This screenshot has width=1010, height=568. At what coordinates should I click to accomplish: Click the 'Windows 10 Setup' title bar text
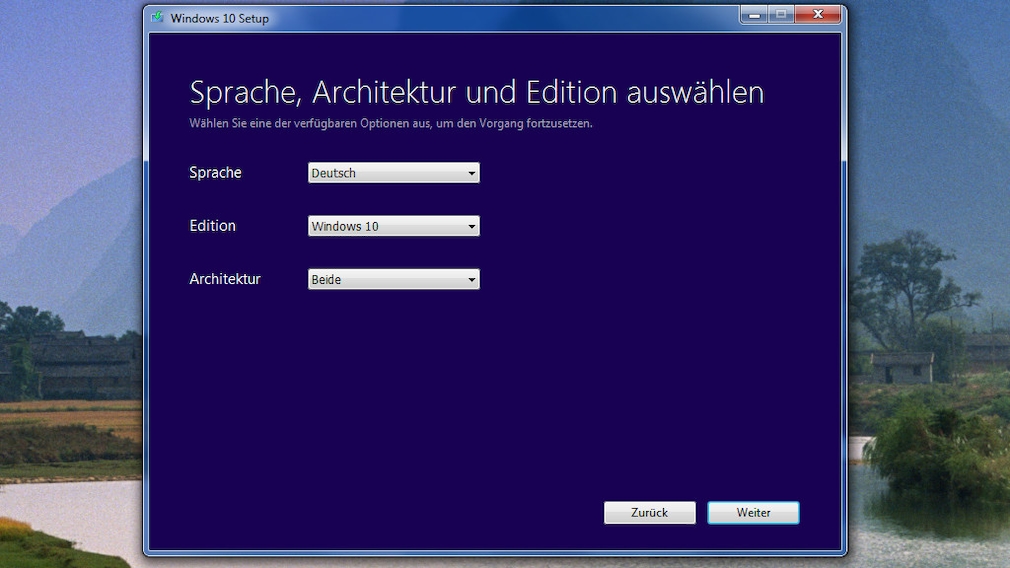click(x=219, y=18)
